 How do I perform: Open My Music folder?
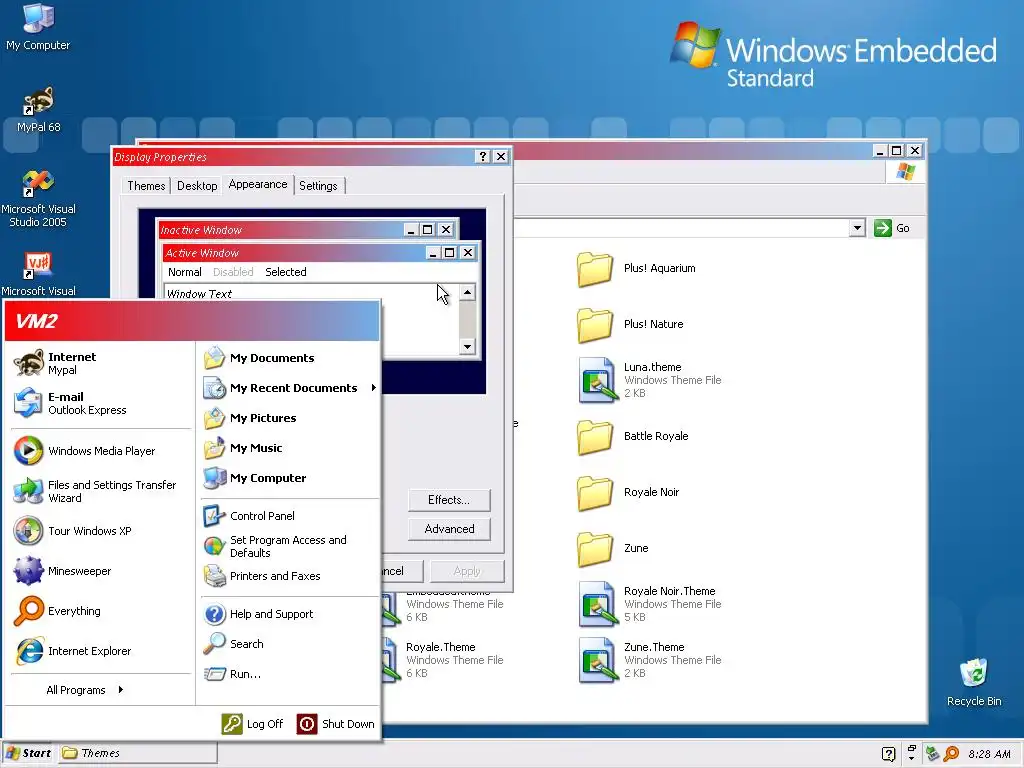tap(289, 448)
